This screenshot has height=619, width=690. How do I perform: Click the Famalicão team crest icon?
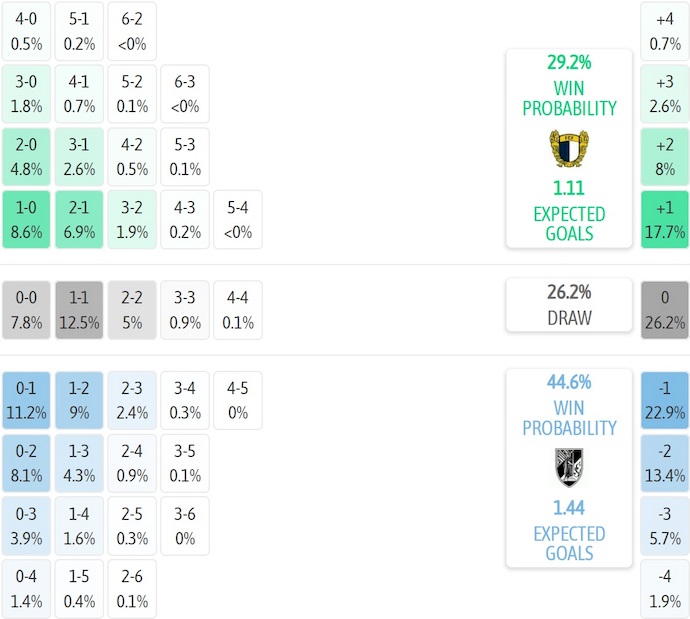[568, 148]
